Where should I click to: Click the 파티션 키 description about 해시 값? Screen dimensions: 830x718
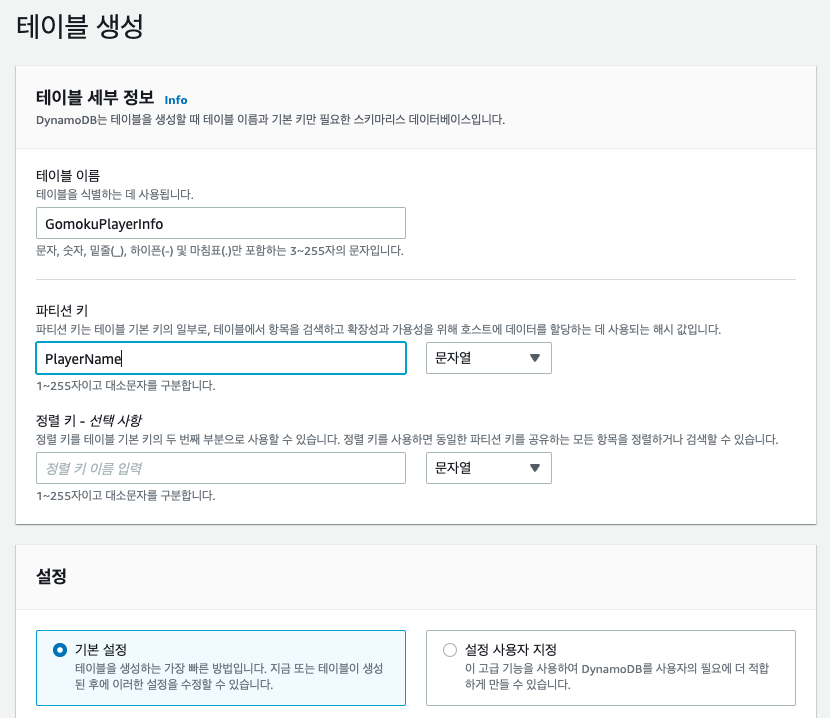click(x=378, y=329)
